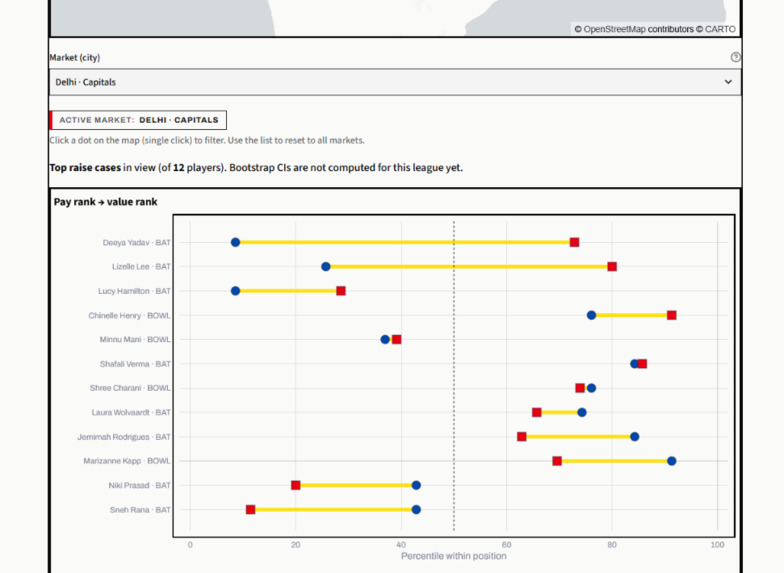Expand dropdown using the chevron arrow

pos(728,82)
